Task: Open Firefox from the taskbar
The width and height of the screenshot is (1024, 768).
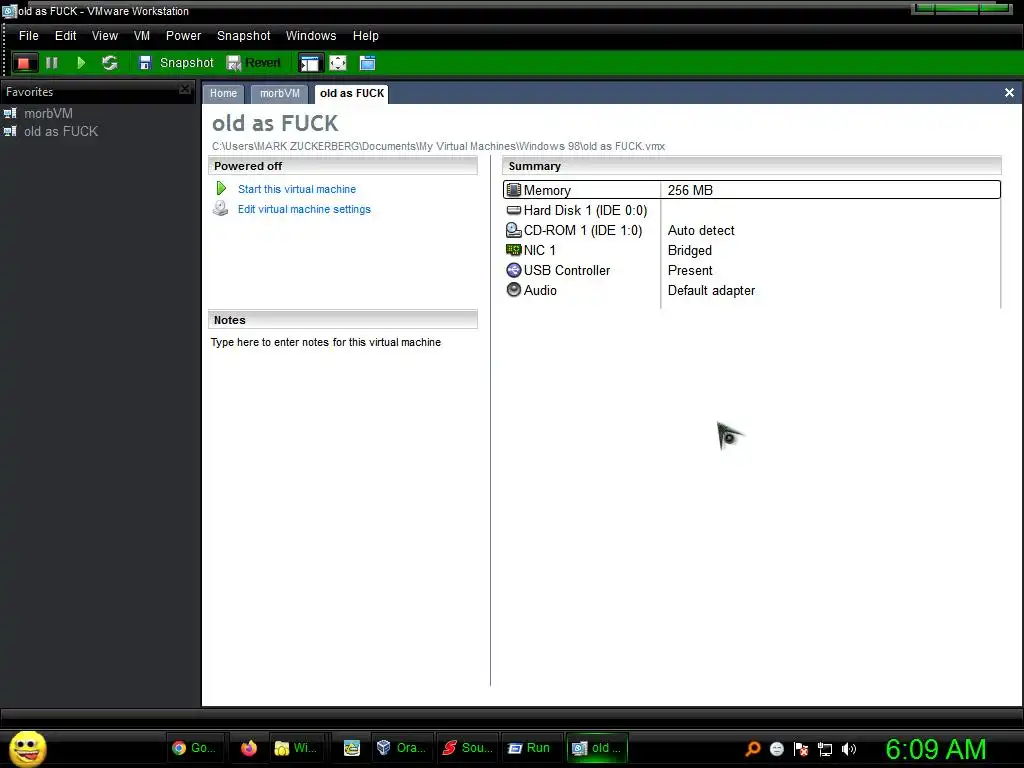Action: 249,748
